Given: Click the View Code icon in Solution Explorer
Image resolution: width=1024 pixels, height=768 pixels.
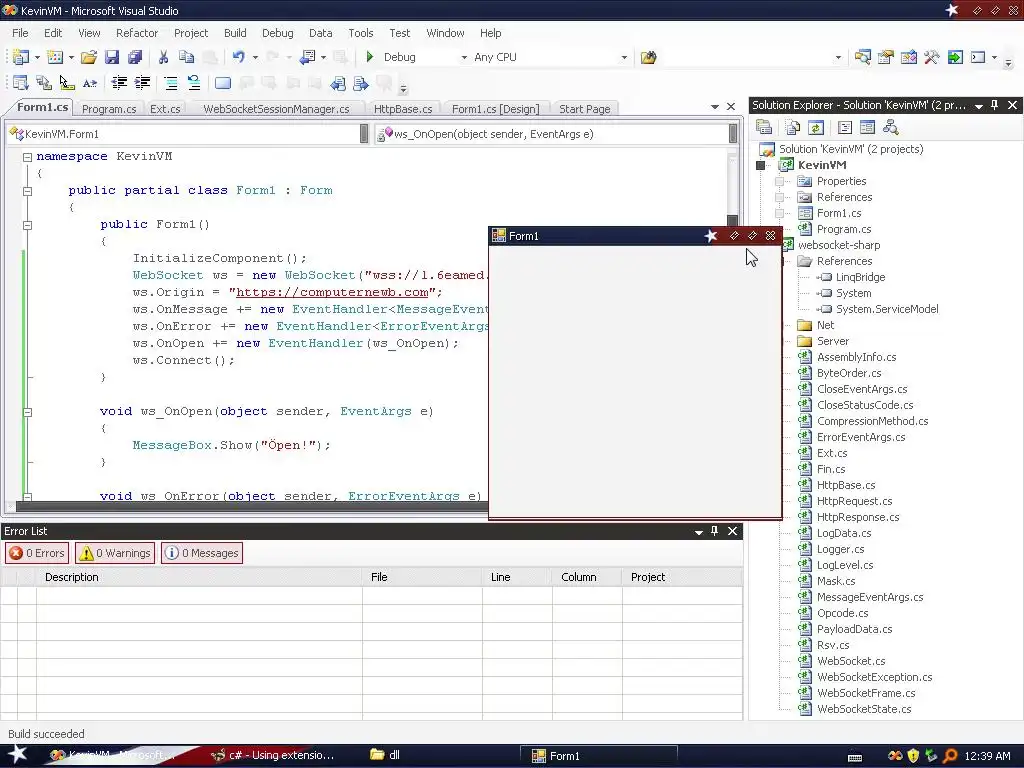Looking at the screenshot, I should click(x=844, y=127).
